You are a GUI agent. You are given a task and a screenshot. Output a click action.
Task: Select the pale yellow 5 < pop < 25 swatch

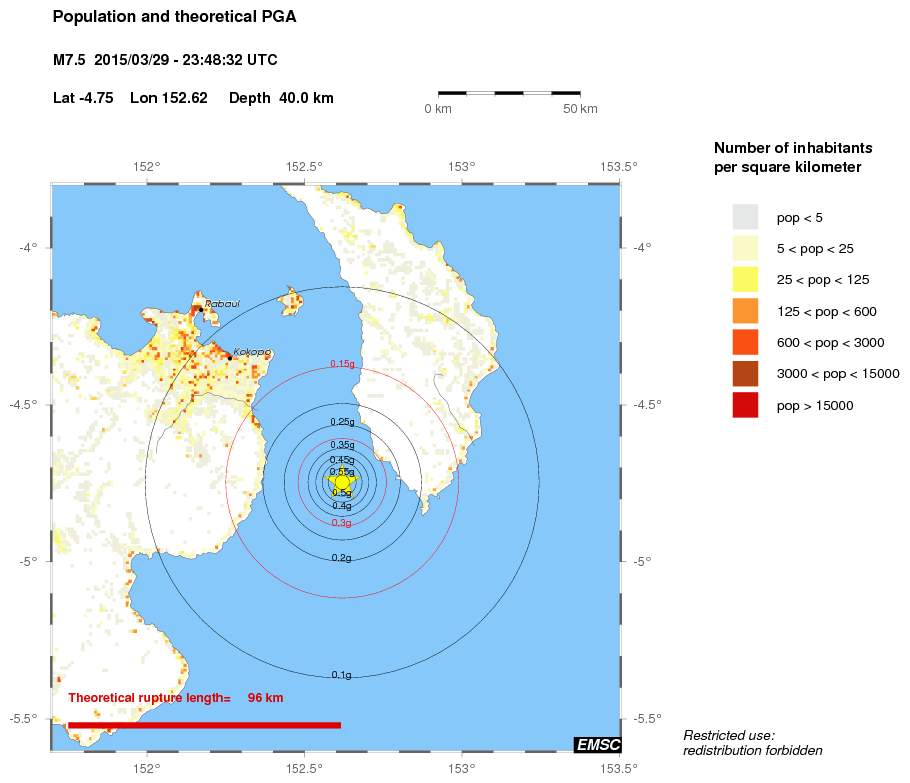pos(745,248)
